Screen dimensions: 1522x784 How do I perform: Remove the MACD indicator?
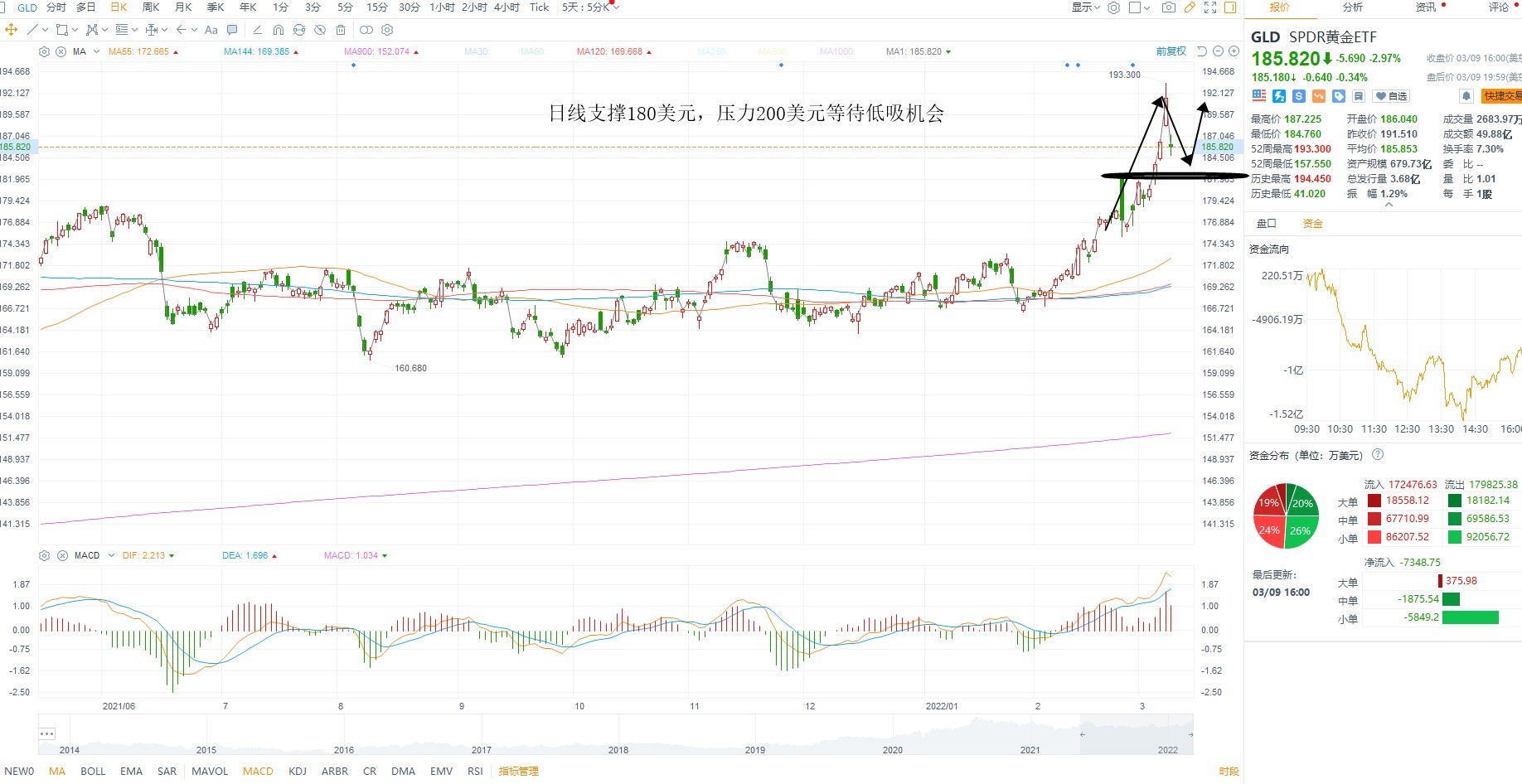(x=62, y=555)
